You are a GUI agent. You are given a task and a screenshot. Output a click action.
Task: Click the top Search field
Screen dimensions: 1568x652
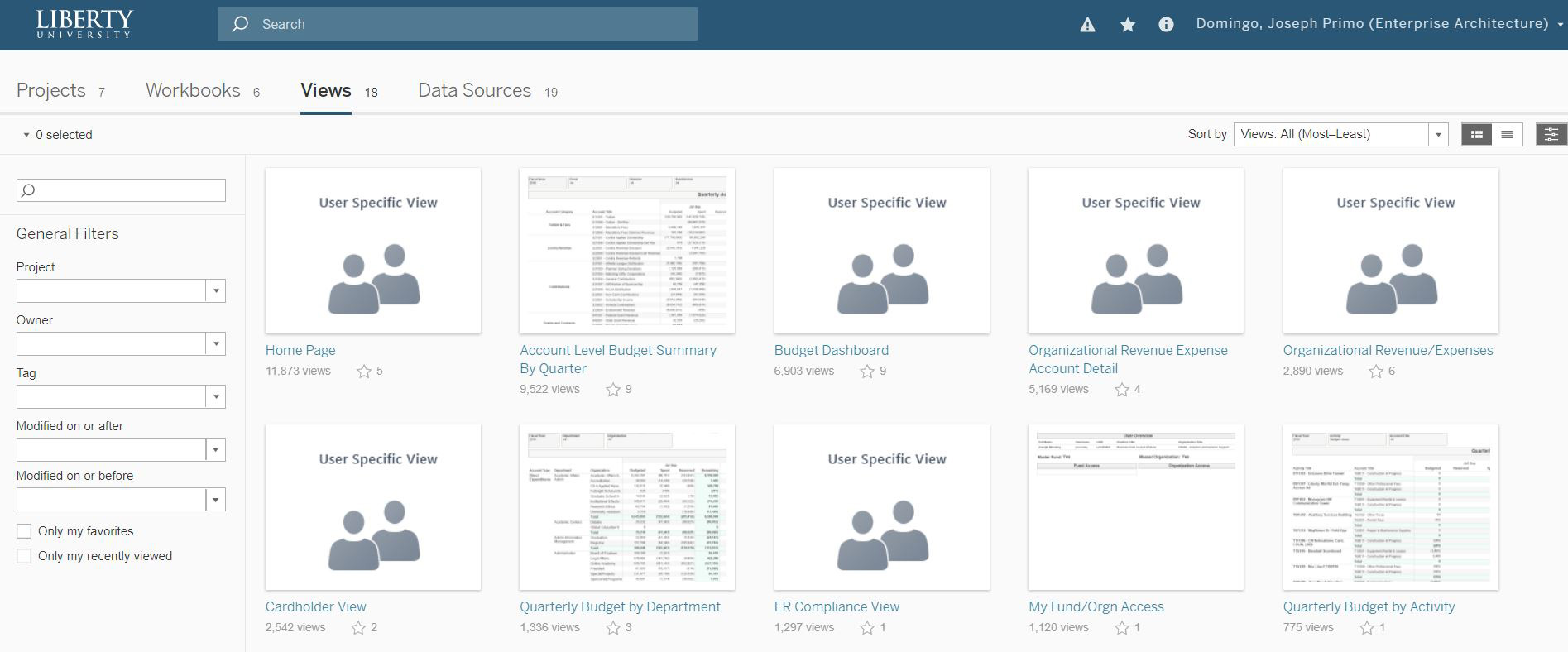click(458, 24)
